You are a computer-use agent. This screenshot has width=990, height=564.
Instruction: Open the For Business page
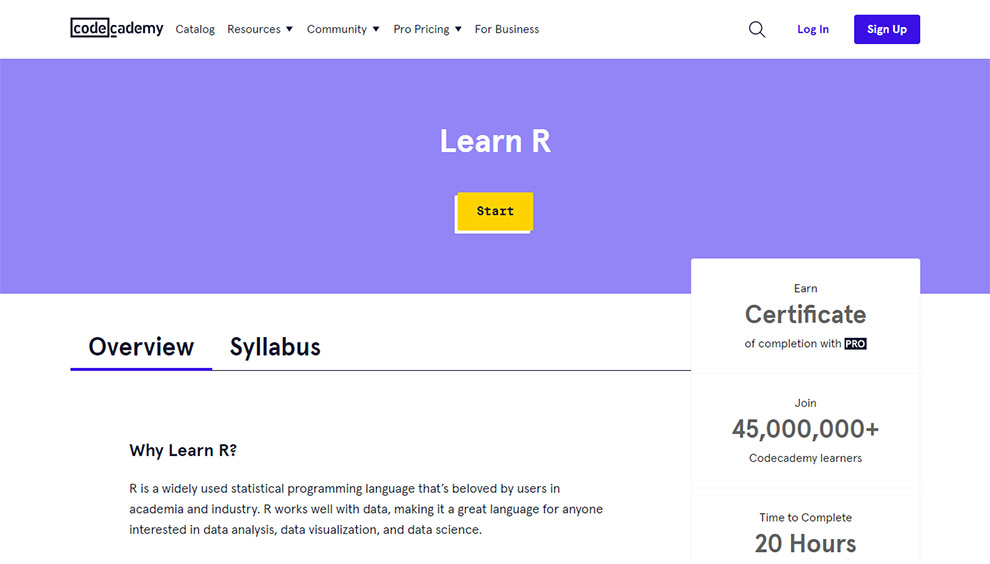click(x=507, y=29)
